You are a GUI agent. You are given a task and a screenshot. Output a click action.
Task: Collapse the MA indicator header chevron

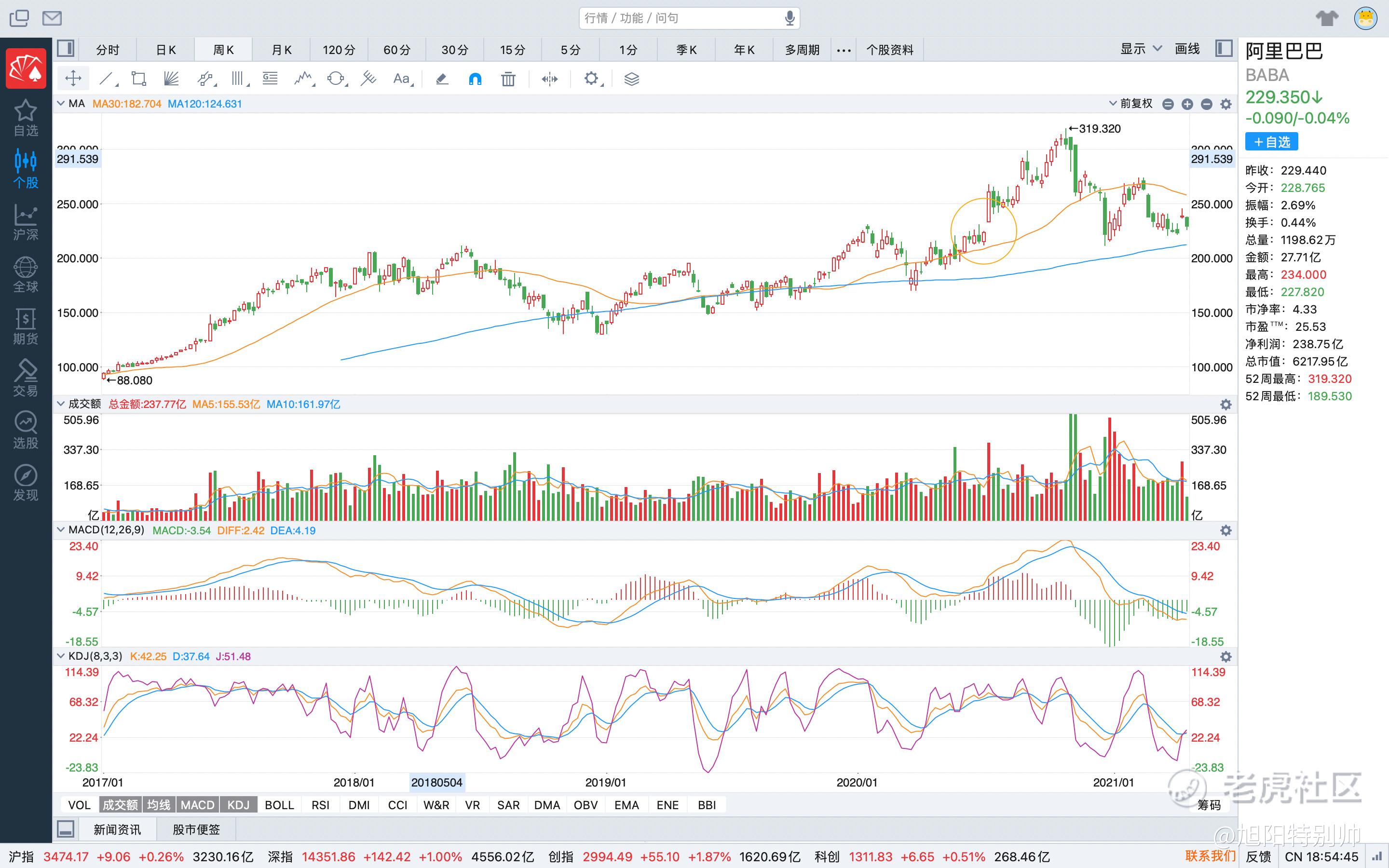pos(60,103)
